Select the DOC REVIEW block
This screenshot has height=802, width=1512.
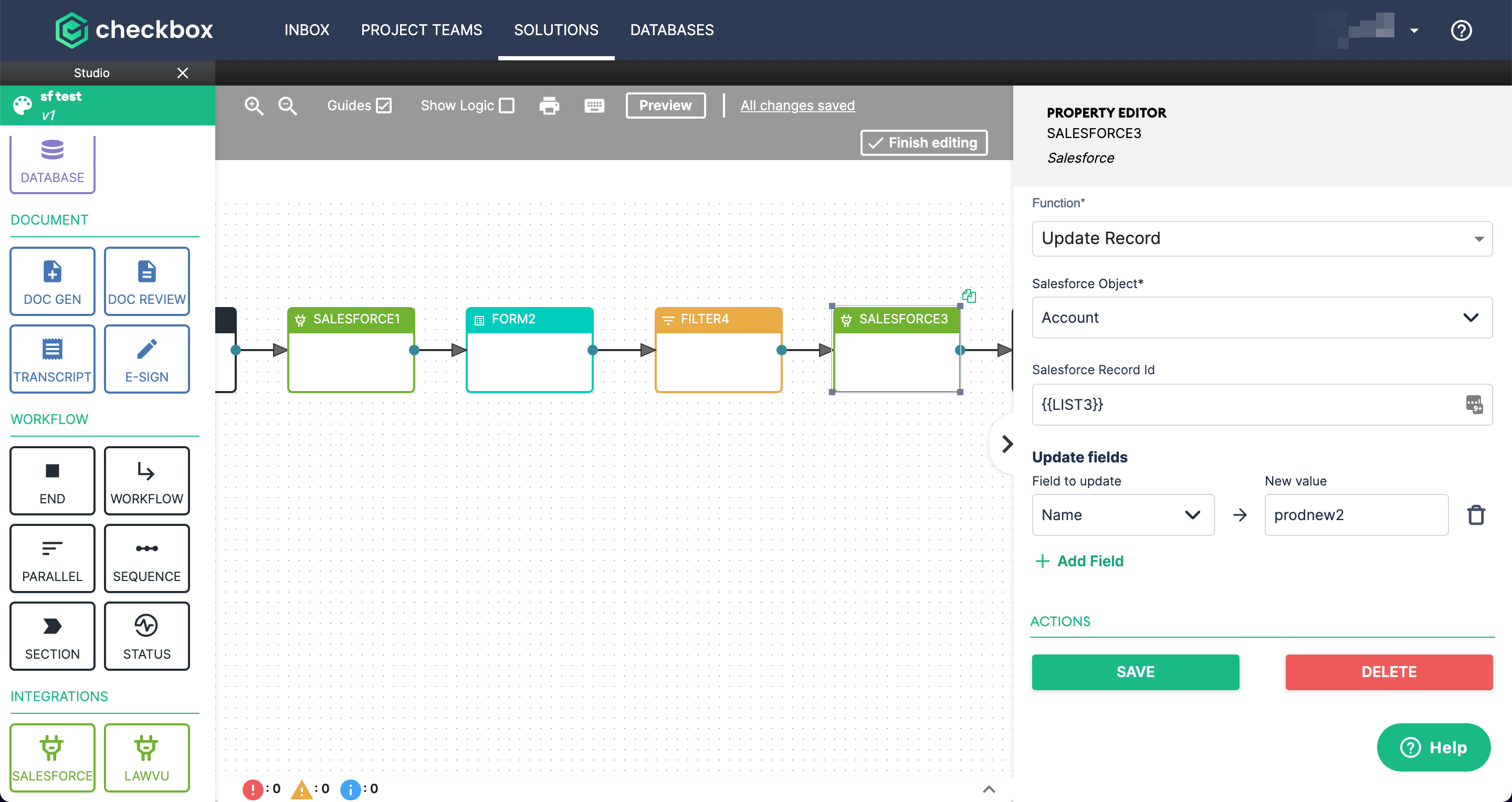[147, 281]
